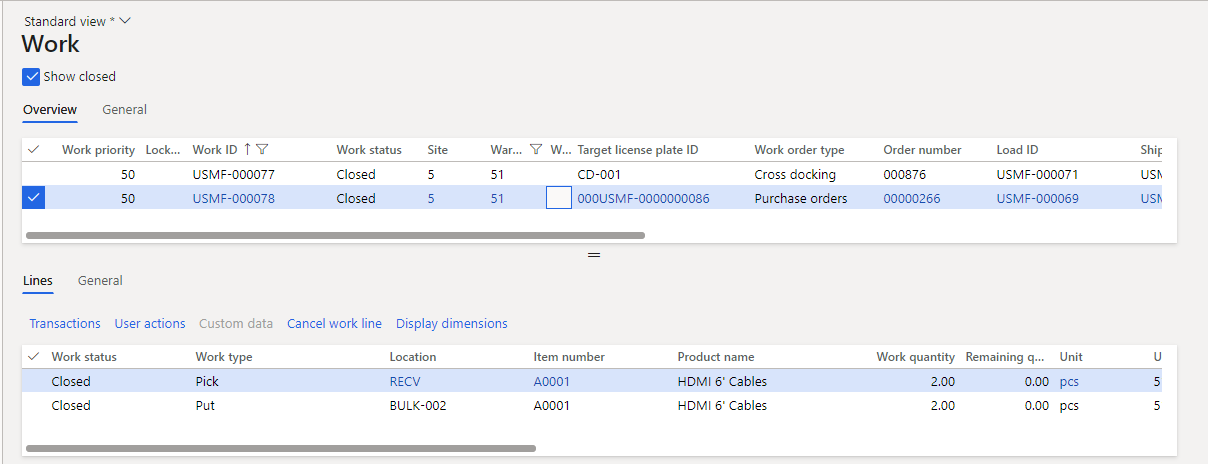Click warehouse 51 link in USMF-000078 row
Image resolution: width=1208 pixels, height=464 pixels.
pyautogui.click(x=497, y=198)
